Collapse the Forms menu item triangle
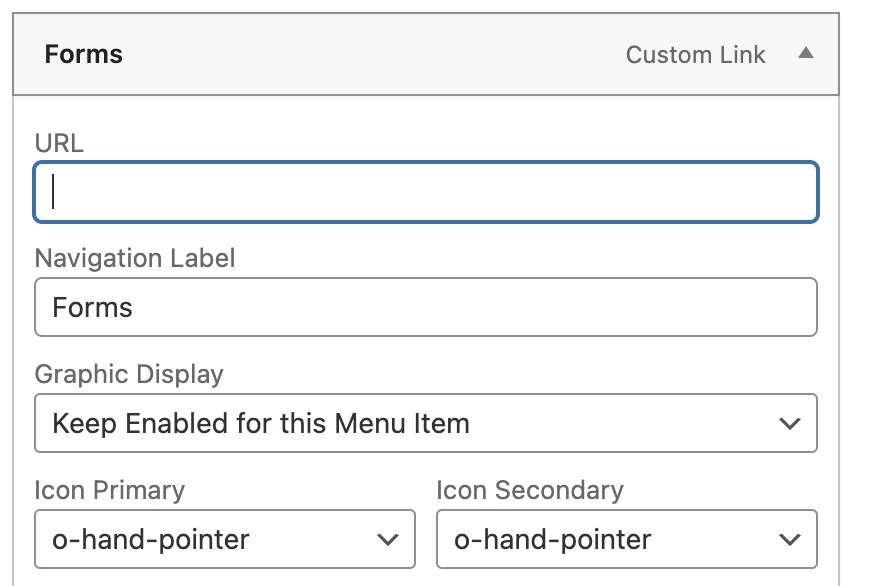This screenshot has width=872, height=586. [805, 54]
